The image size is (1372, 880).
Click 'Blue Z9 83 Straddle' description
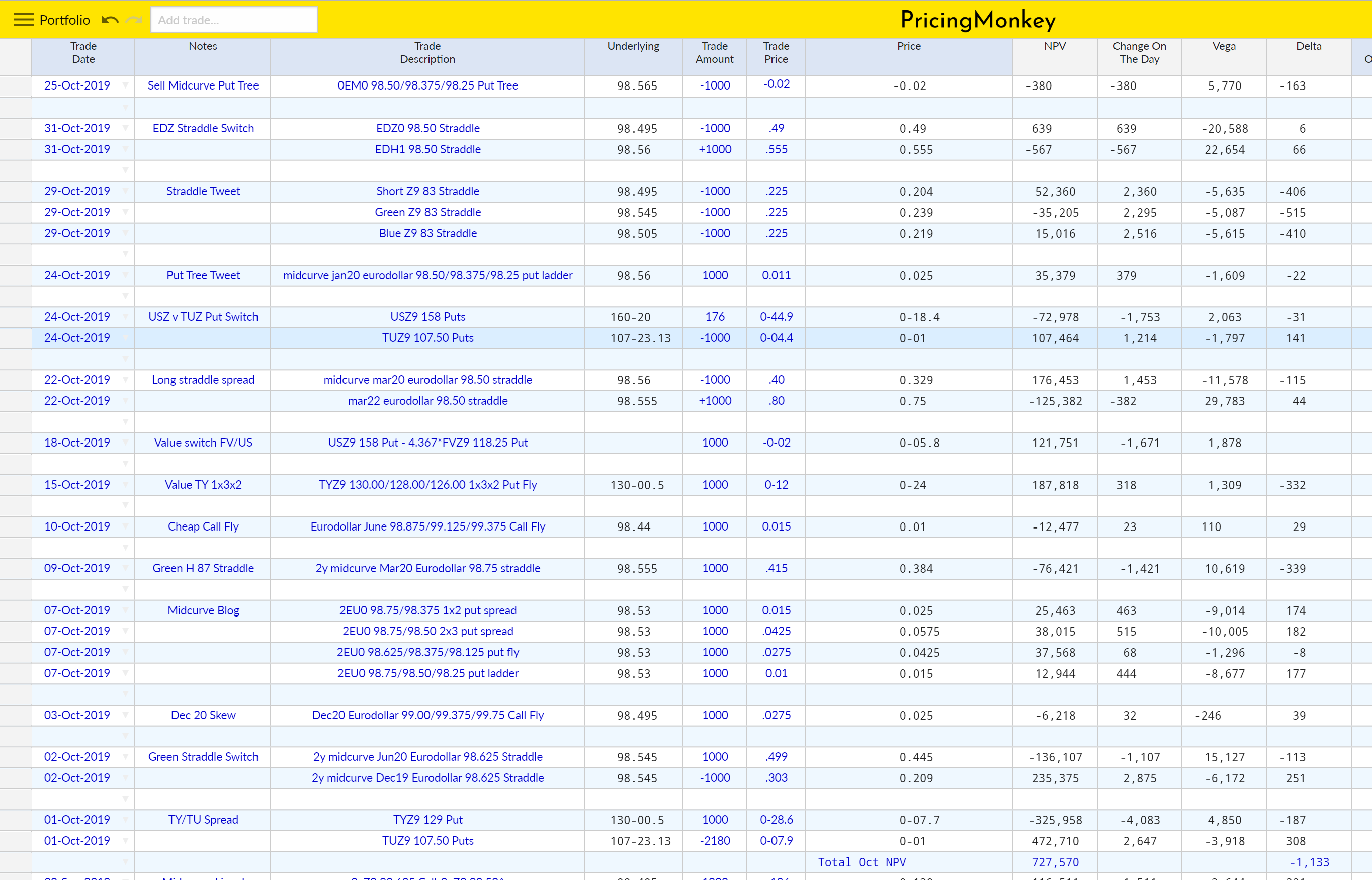pos(427,234)
